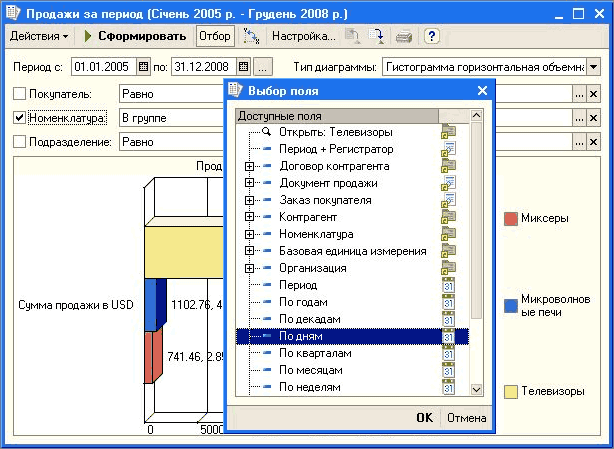Viewport: 614px width, 449px height.
Task: Click calendar icon in По декадам row
Action: 448,319
